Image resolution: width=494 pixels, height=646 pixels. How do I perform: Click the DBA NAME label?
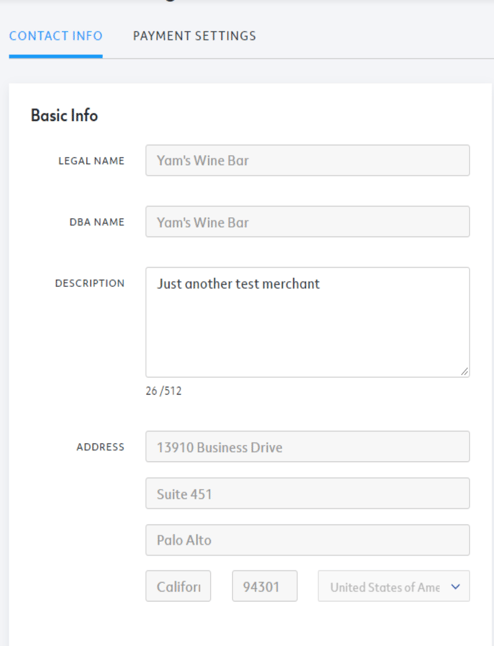click(x=97, y=222)
